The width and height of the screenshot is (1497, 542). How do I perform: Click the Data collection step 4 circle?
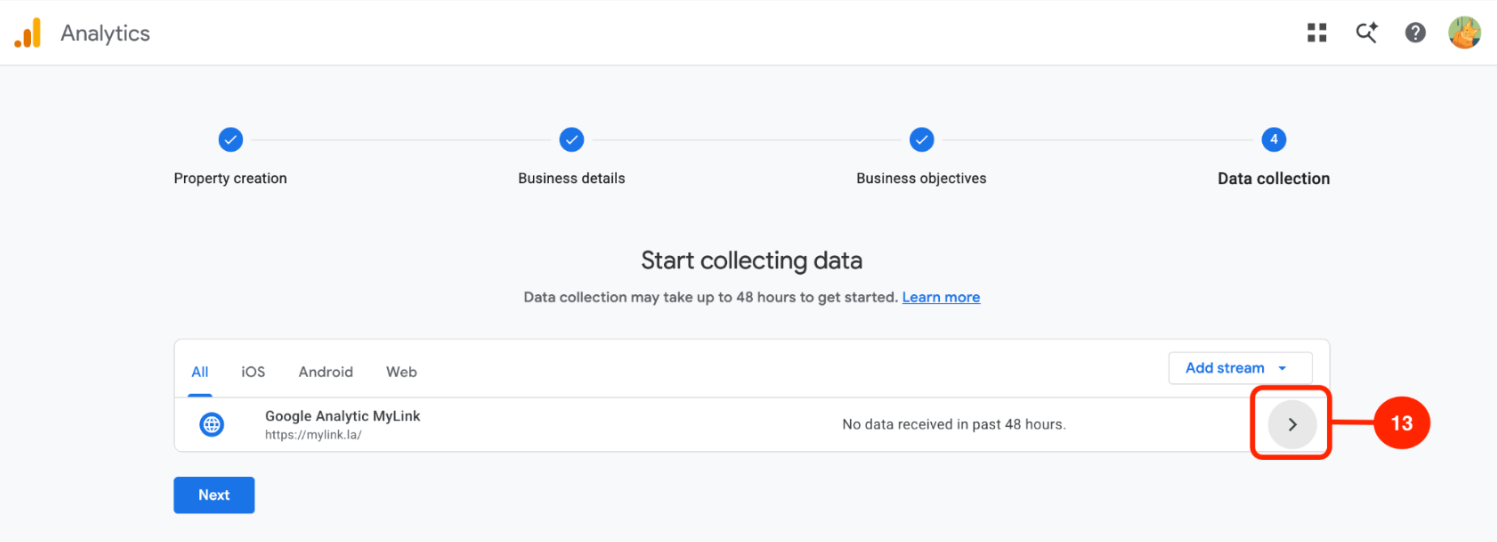click(1273, 140)
